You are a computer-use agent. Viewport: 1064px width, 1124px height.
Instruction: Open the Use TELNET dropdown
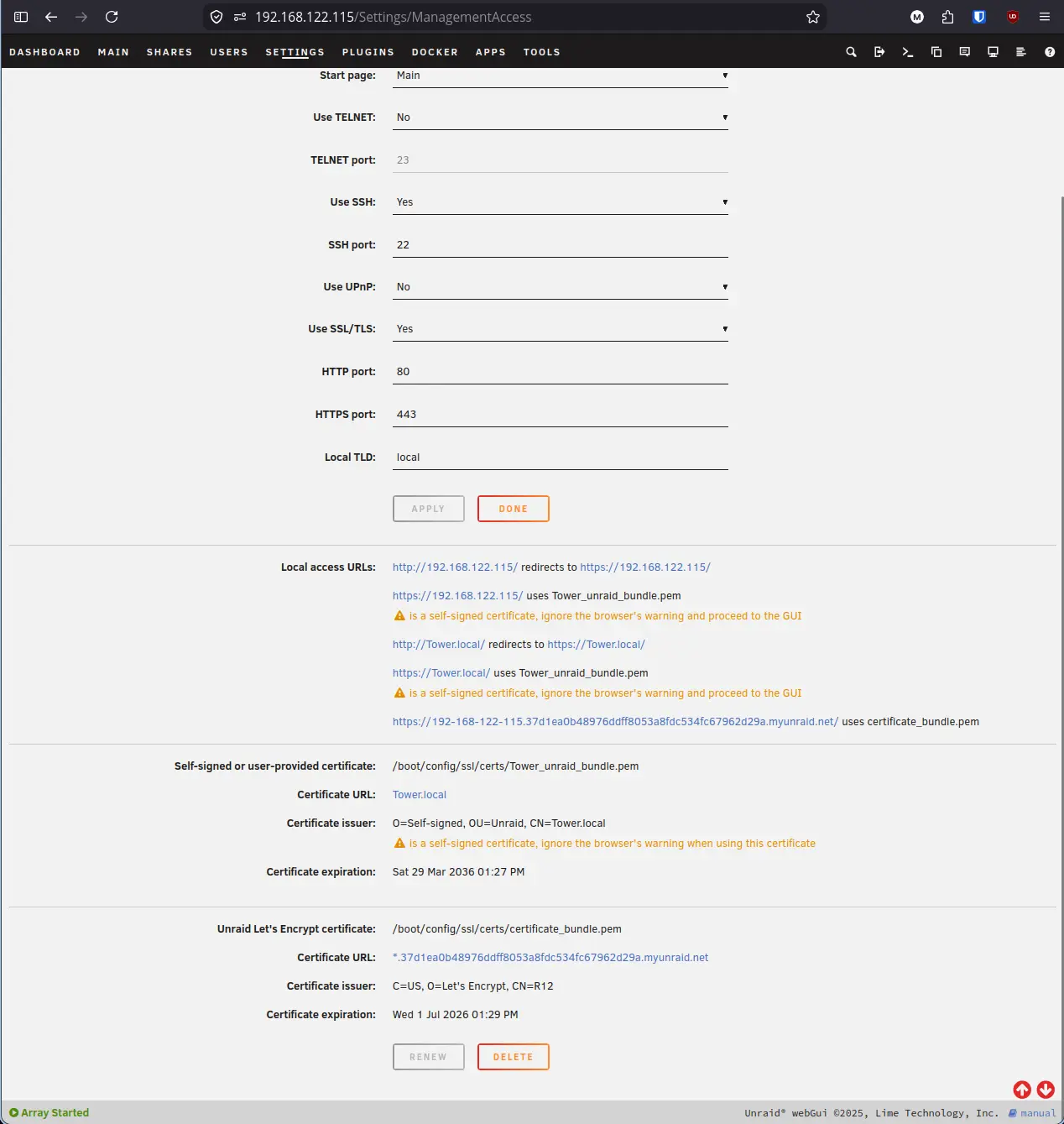click(561, 118)
